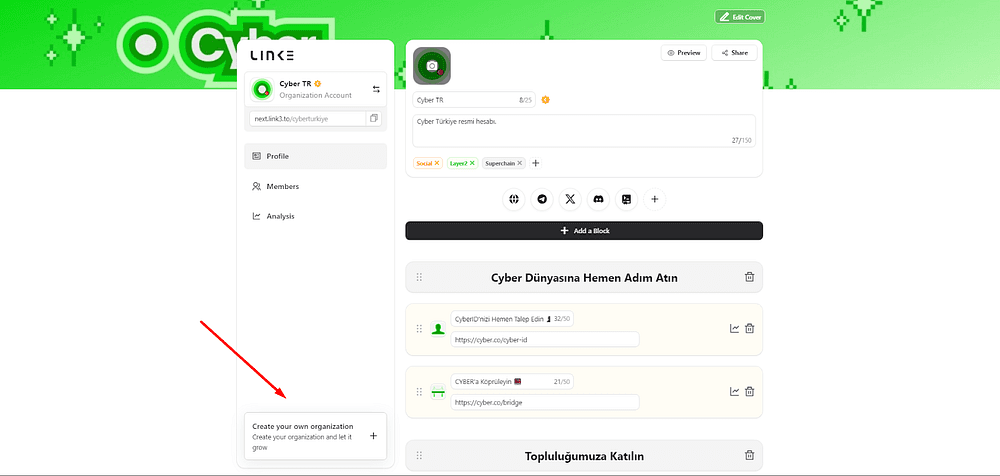The height and width of the screenshot is (476, 1000).
Task: Click the Cyber TR name input field
Action: pos(474,100)
